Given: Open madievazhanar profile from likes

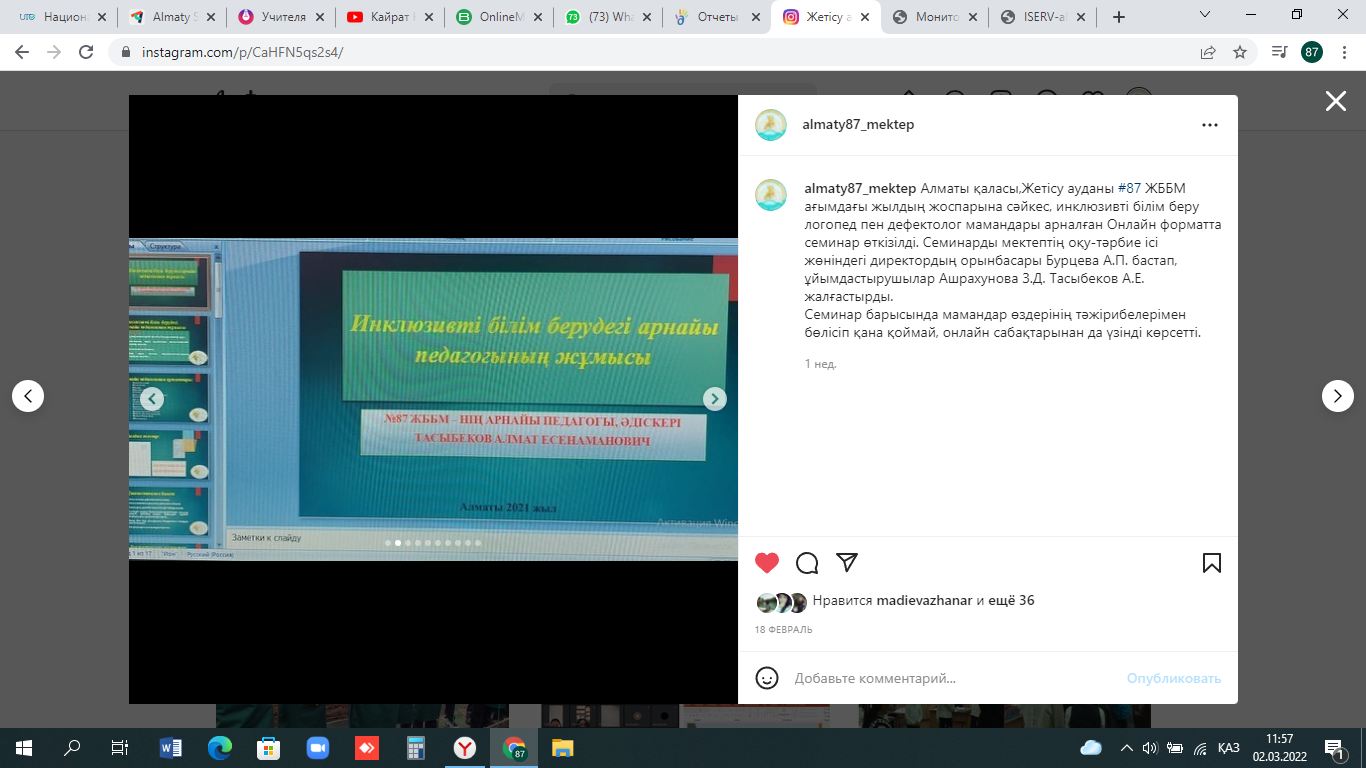Looking at the screenshot, I should click(x=924, y=601).
